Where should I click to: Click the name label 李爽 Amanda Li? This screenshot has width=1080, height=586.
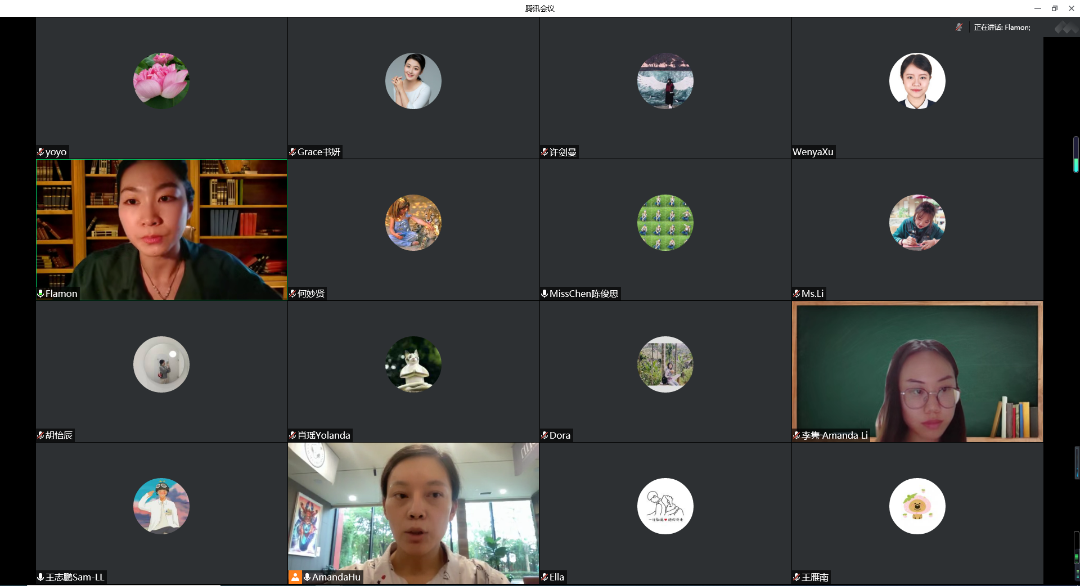[835, 436]
